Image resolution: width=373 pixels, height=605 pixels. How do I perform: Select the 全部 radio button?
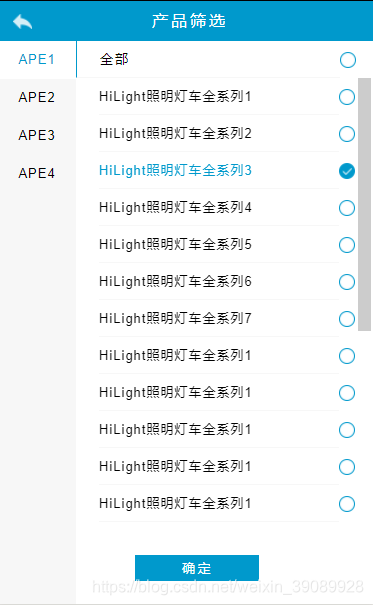(348, 60)
